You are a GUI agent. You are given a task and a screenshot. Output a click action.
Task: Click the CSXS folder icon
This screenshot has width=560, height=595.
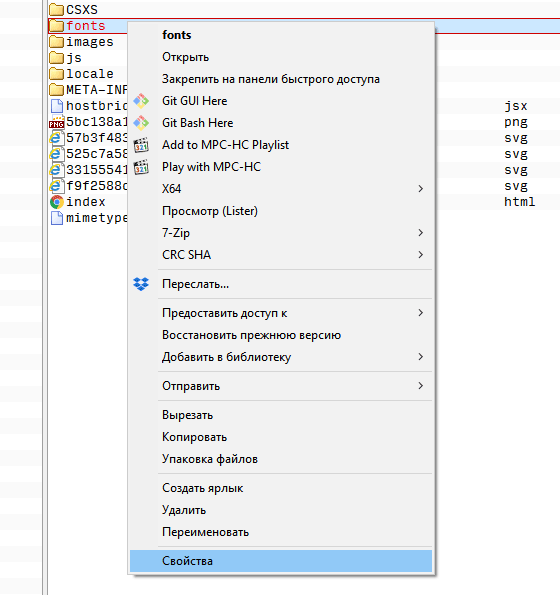click(x=57, y=9)
